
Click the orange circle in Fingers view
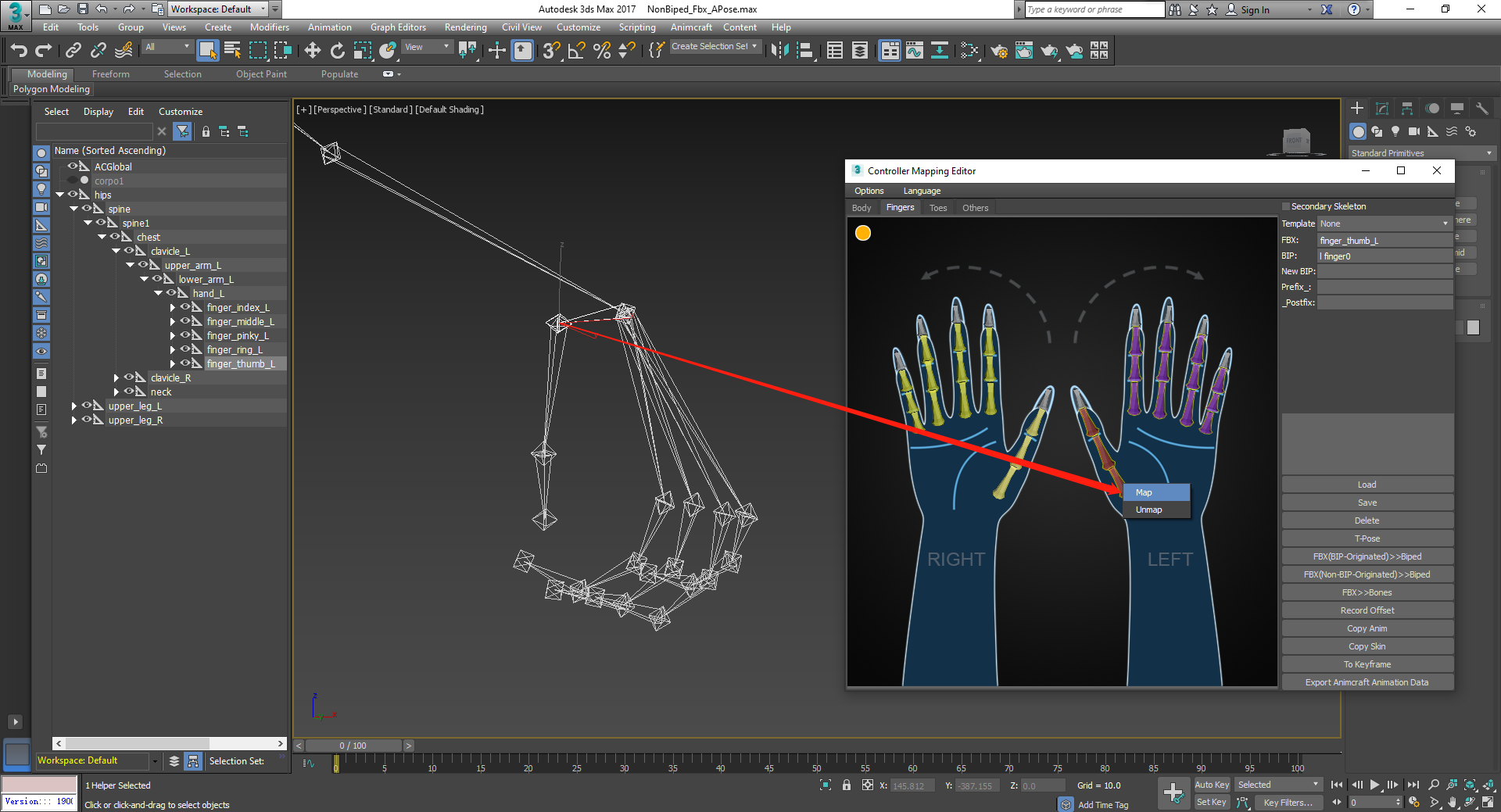point(863,233)
